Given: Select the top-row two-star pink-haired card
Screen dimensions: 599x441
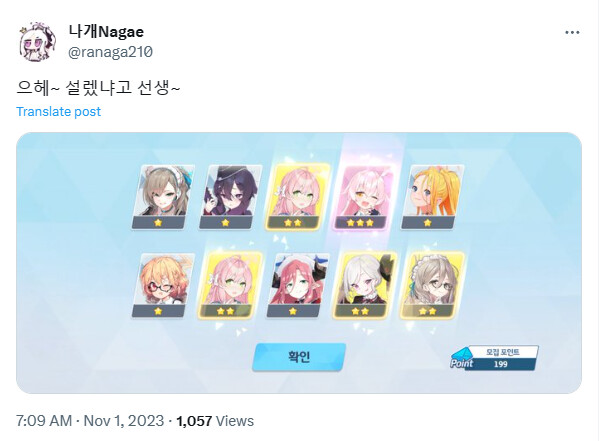Looking at the screenshot, I should 298,197.
